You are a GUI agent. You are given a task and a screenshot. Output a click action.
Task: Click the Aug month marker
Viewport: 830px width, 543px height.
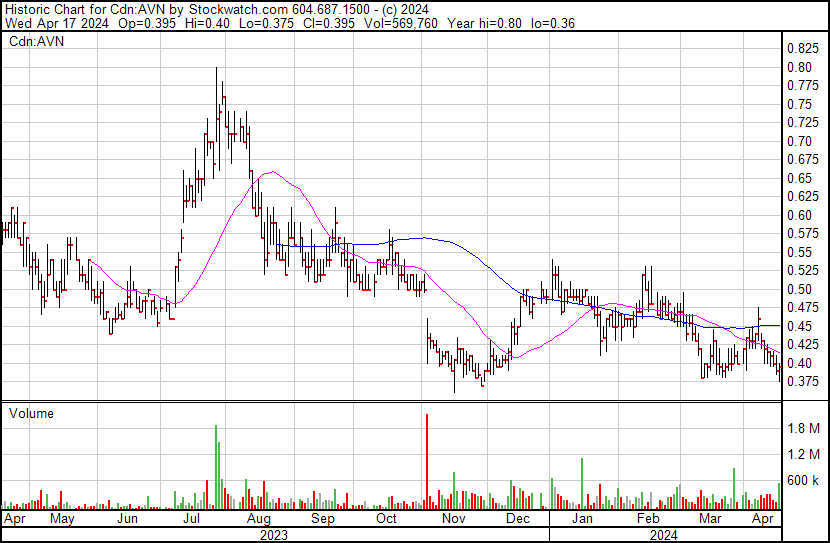[x=258, y=520]
